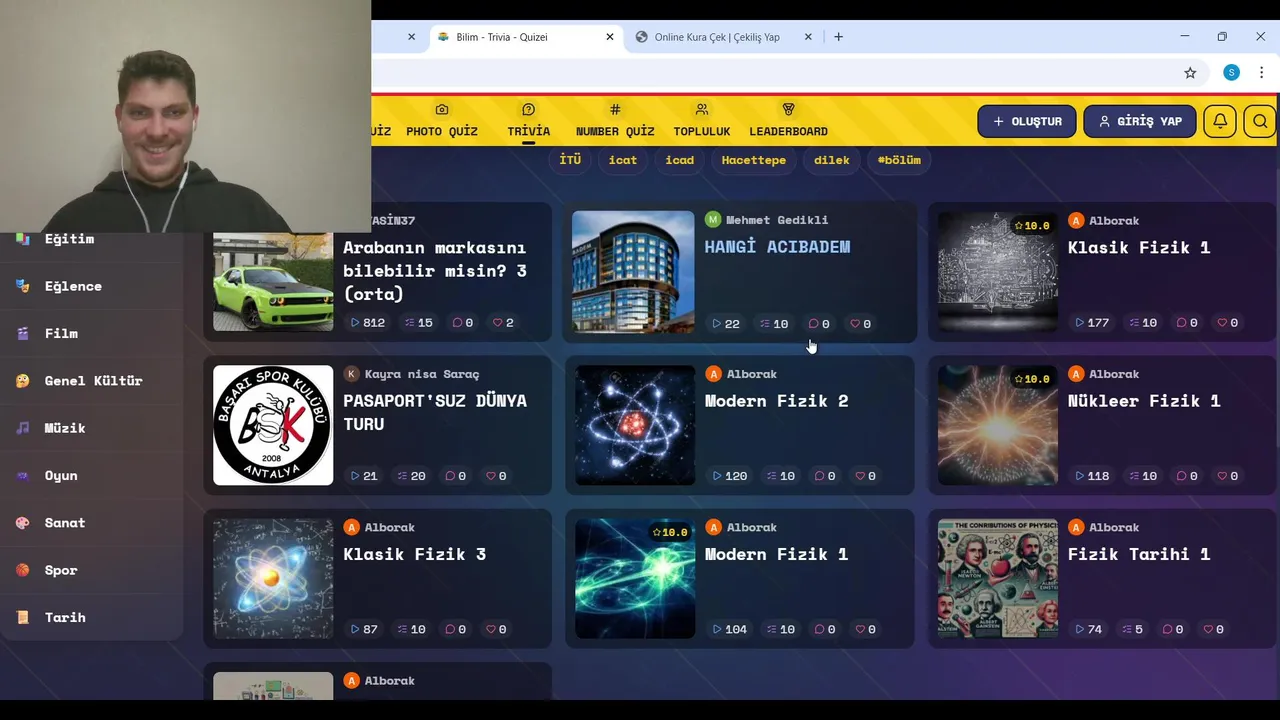This screenshot has width=1280, height=720.
Task: Click the comment icon on Klasik Fizik 3
Action: point(450,629)
